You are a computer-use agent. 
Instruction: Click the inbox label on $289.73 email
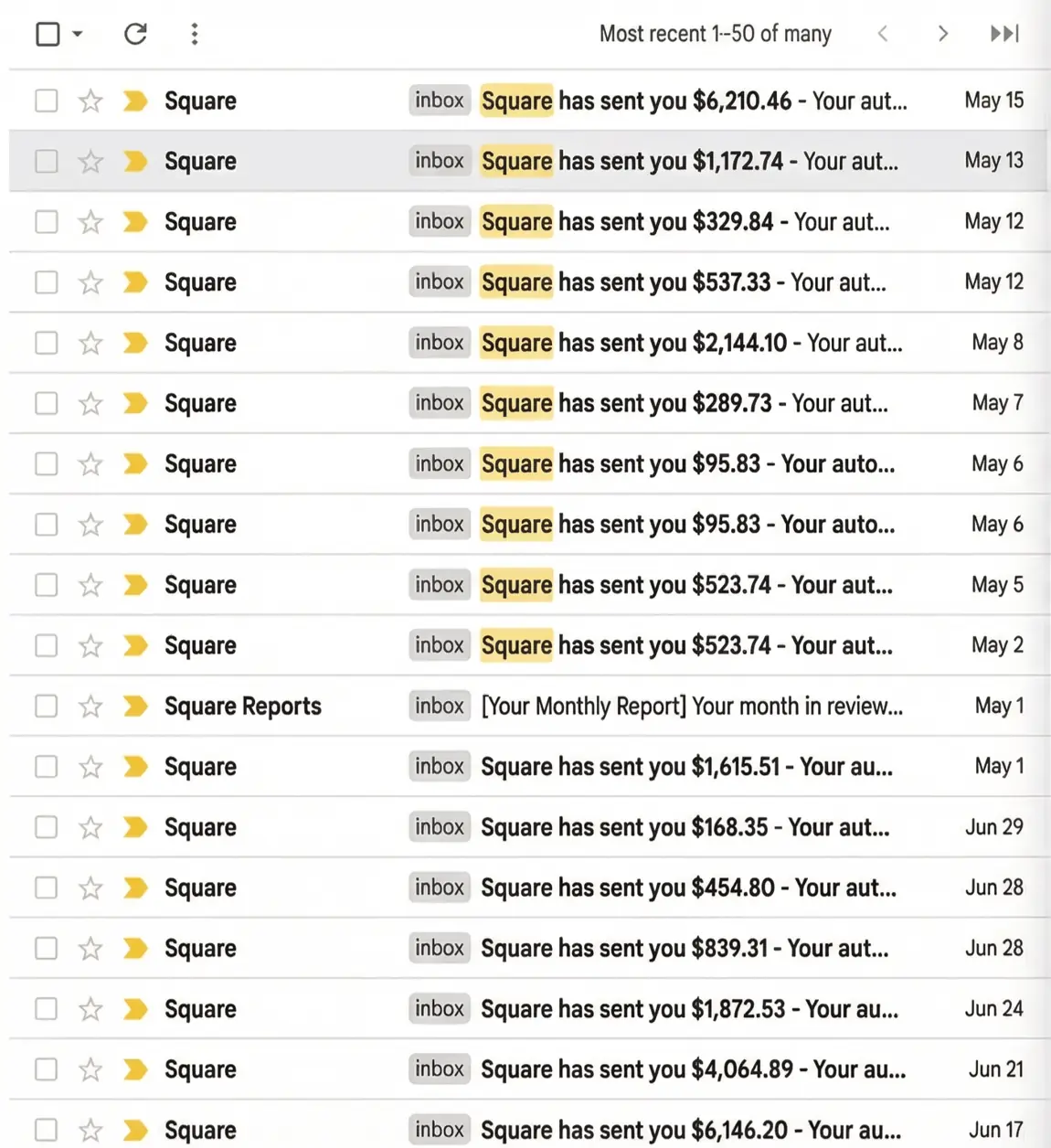point(439,403)
